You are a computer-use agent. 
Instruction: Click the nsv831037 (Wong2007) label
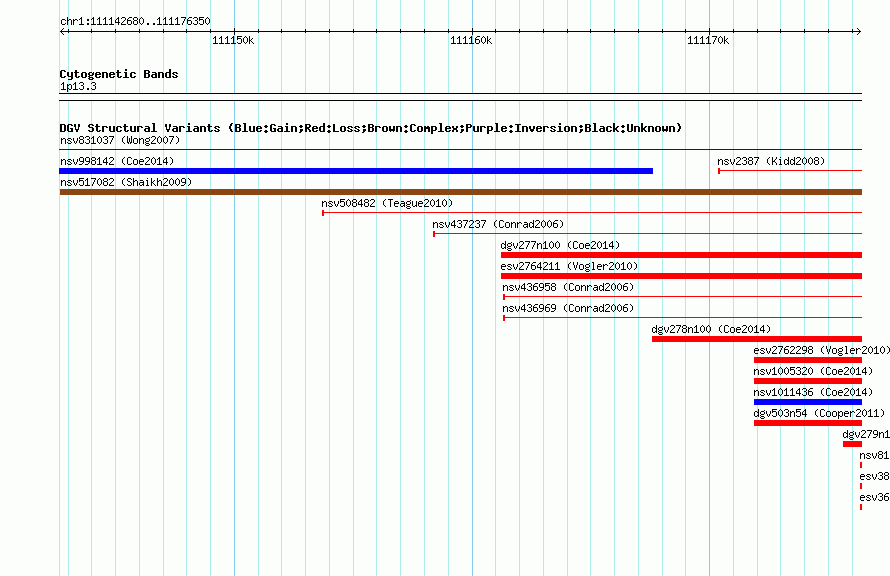120,140
